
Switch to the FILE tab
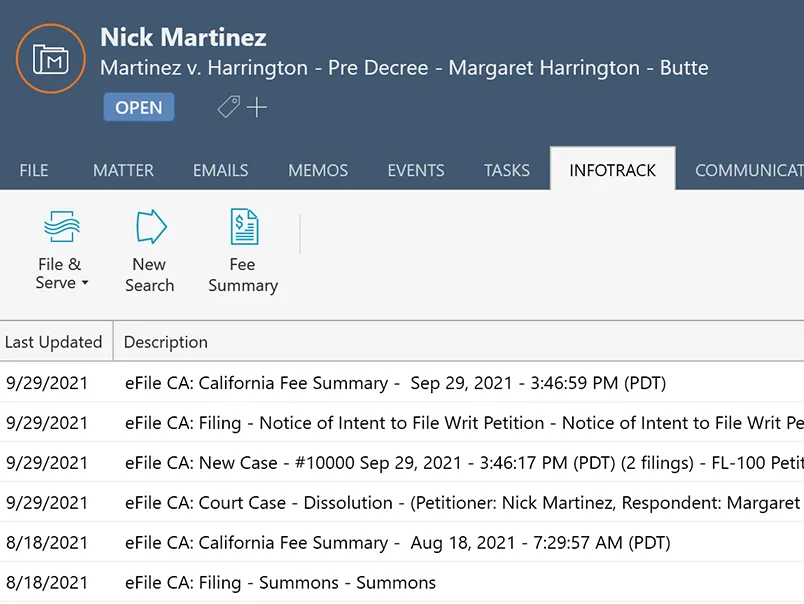34,170
